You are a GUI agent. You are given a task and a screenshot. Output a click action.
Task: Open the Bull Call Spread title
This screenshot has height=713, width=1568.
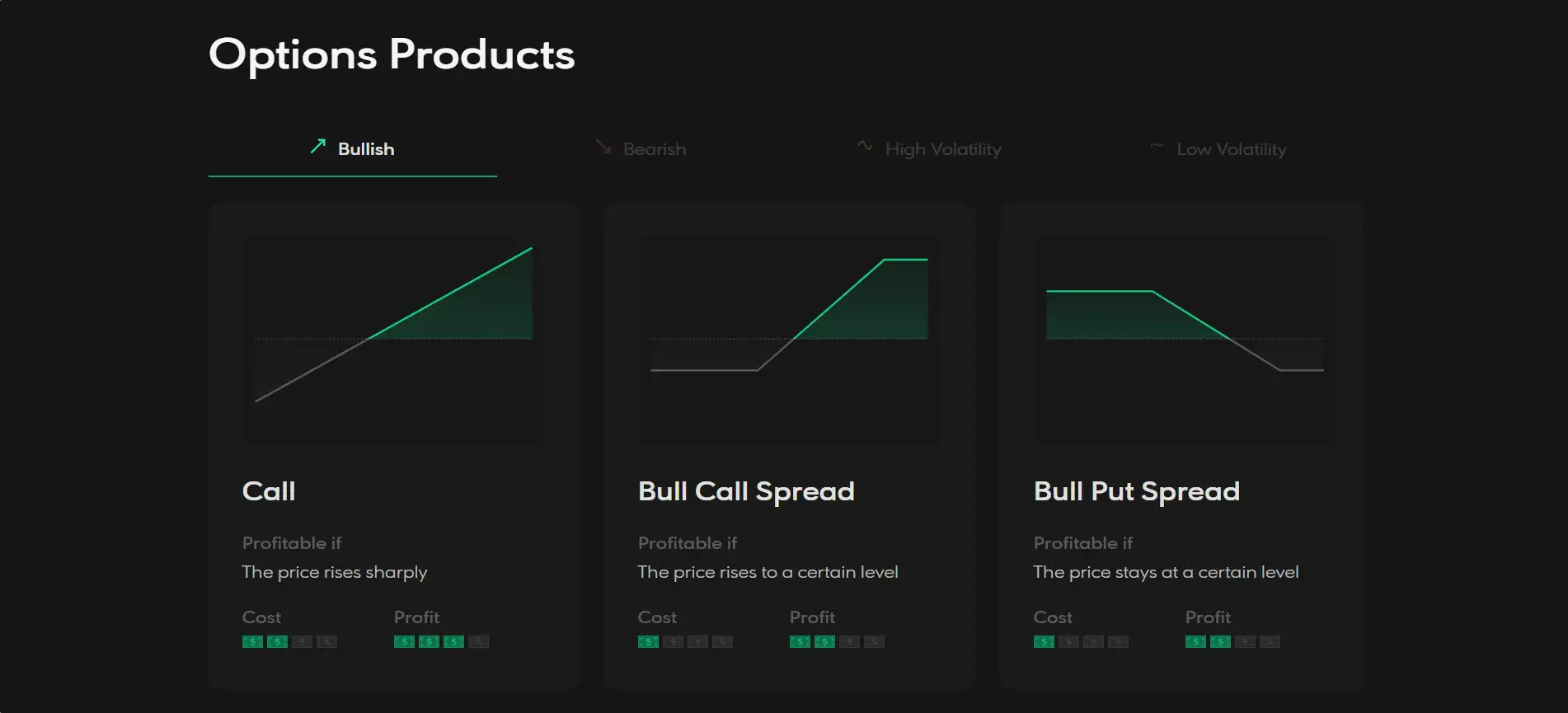tap(746, 491)
